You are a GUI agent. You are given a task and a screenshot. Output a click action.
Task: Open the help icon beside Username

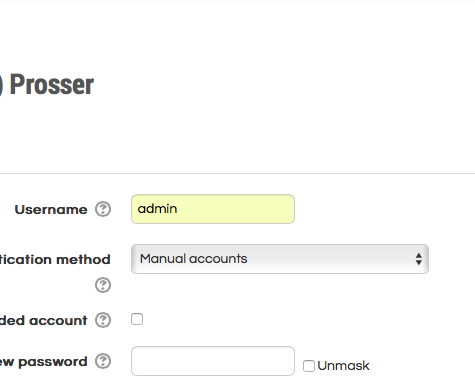[x=103, y=209]
